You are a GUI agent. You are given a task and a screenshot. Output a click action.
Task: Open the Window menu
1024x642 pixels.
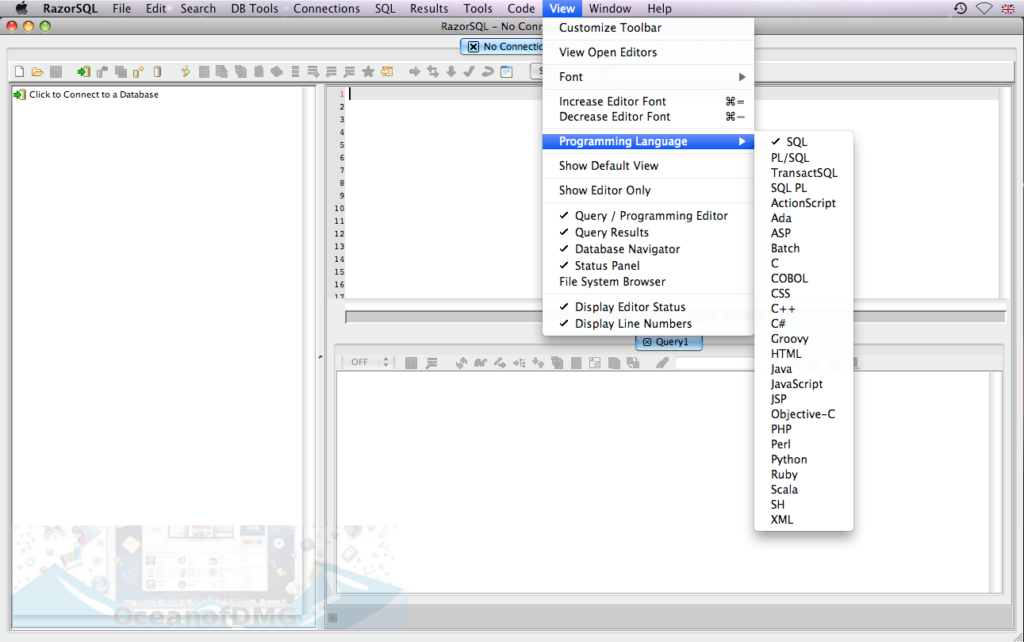[x=610, y=8]
